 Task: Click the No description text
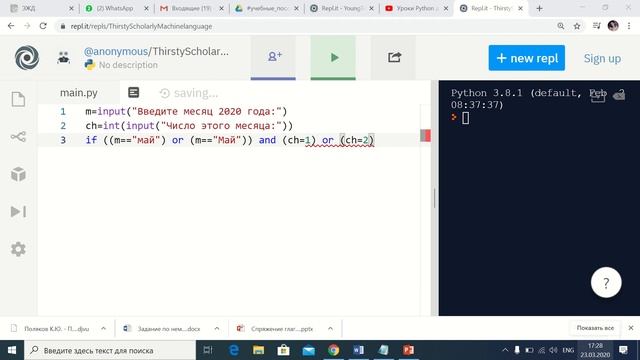click(x=128, y=65)
